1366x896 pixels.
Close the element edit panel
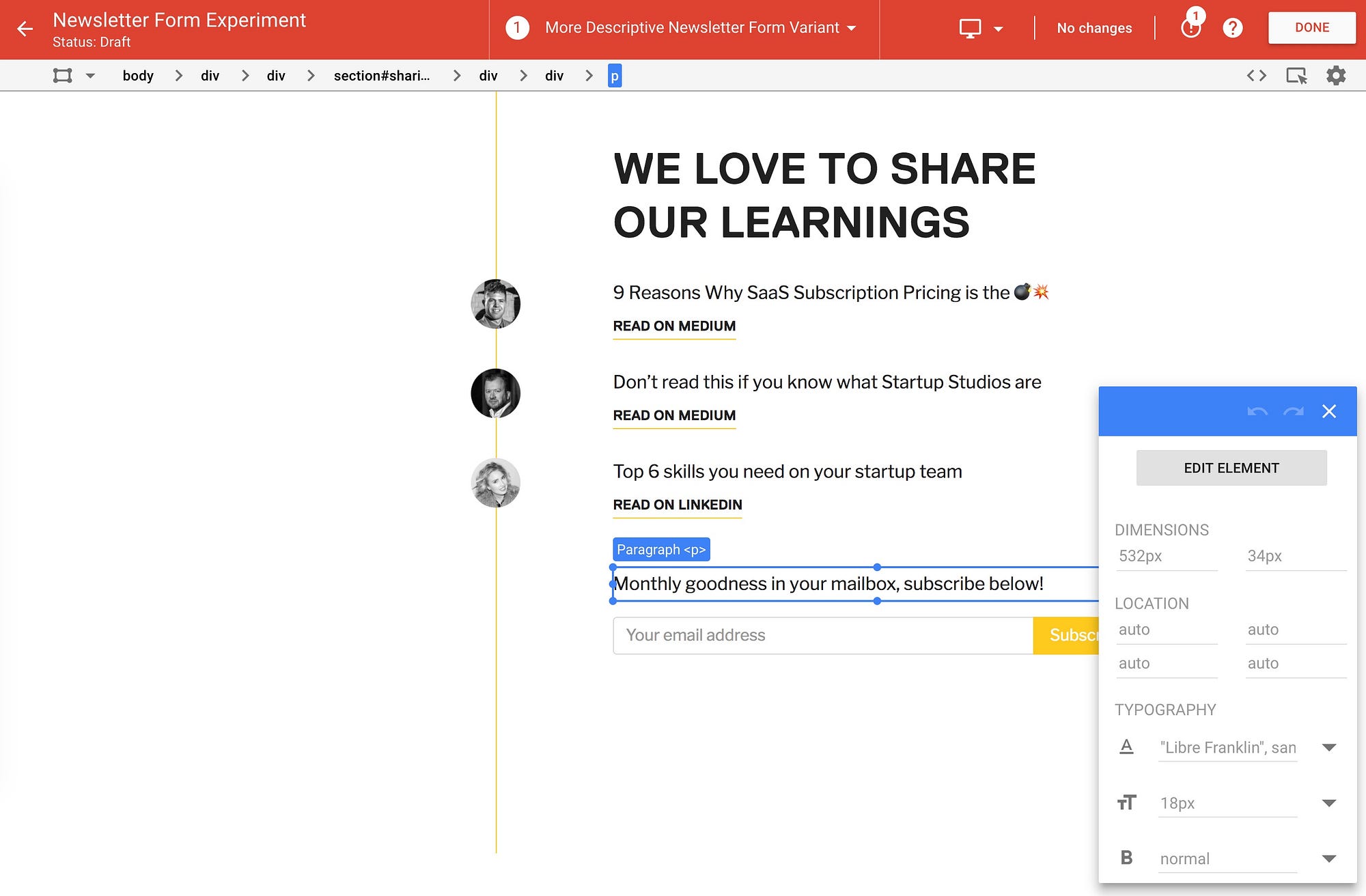click(1328, 411)
